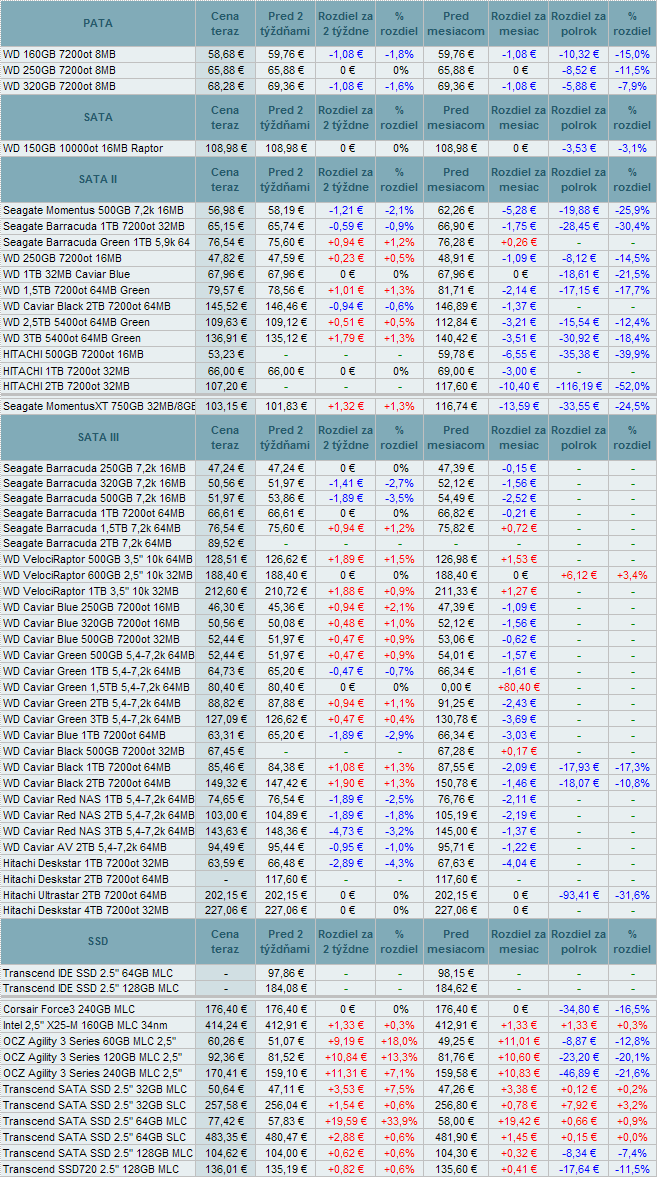657x1177 pixels.
Task: Click the SSD section header
Action: tap(98, 941)
